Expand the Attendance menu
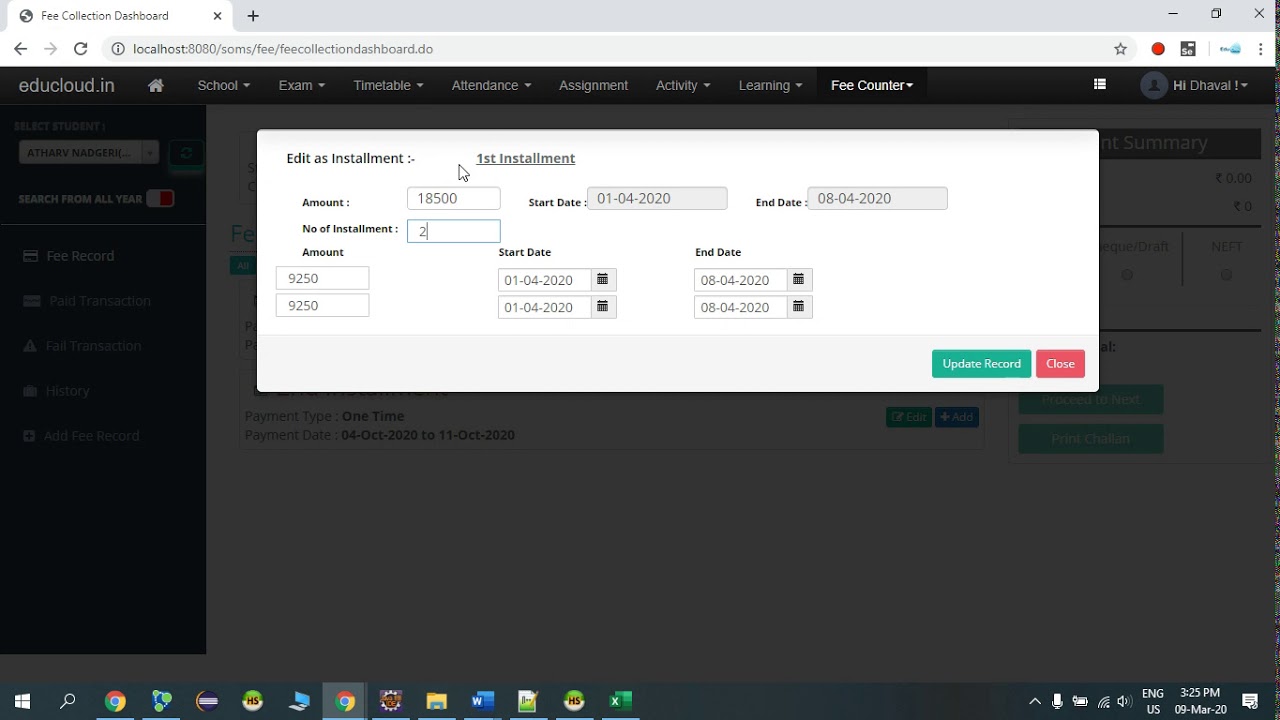This screenshot has width=1280, height=720. click(491, 85)
